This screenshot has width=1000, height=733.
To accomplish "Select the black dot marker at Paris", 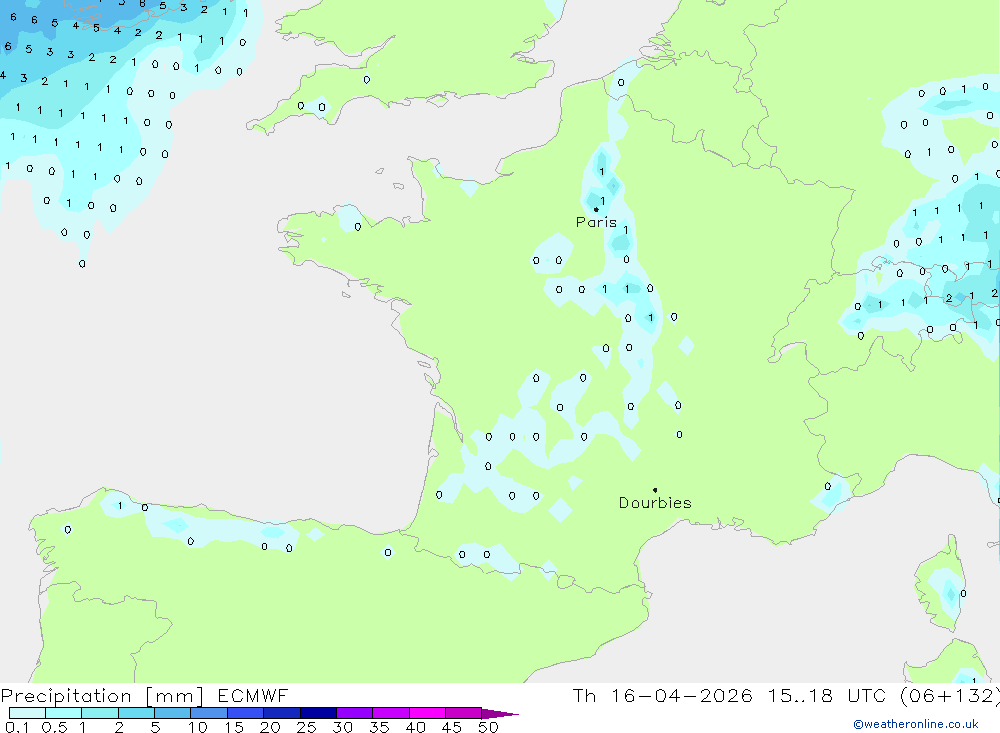I will coord(596,209).
